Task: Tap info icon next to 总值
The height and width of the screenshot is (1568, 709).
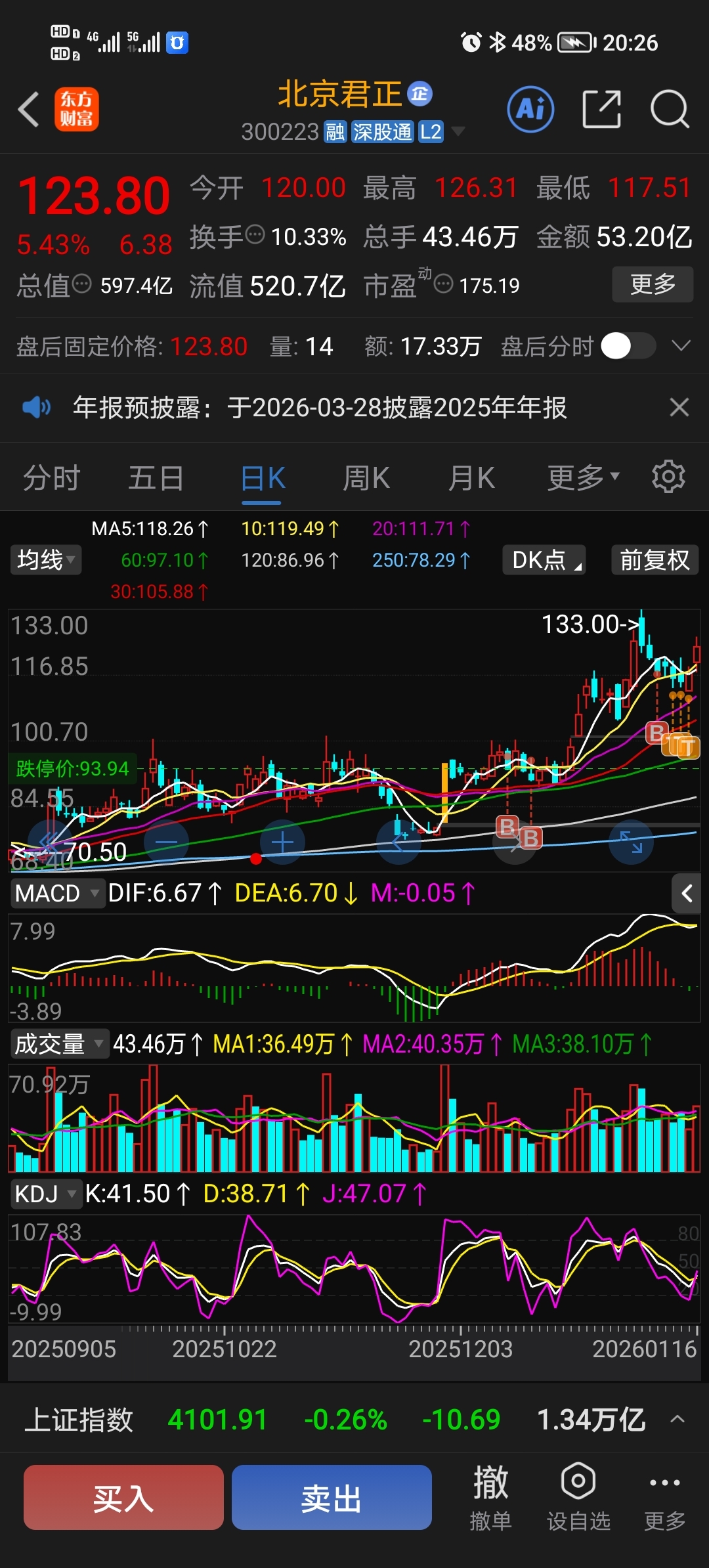Action: [82, 284]
